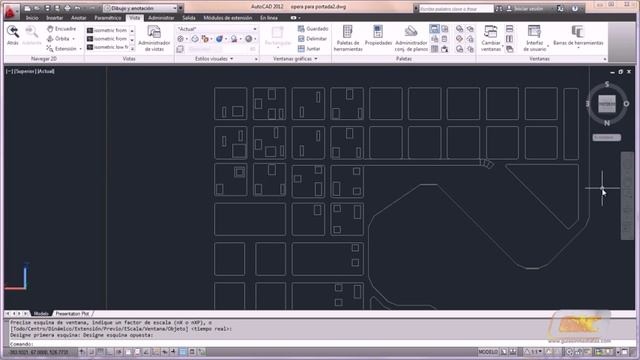640x360 pixels.
Task: Click the ViewCube coordinate system button
Action: [607, 137]
